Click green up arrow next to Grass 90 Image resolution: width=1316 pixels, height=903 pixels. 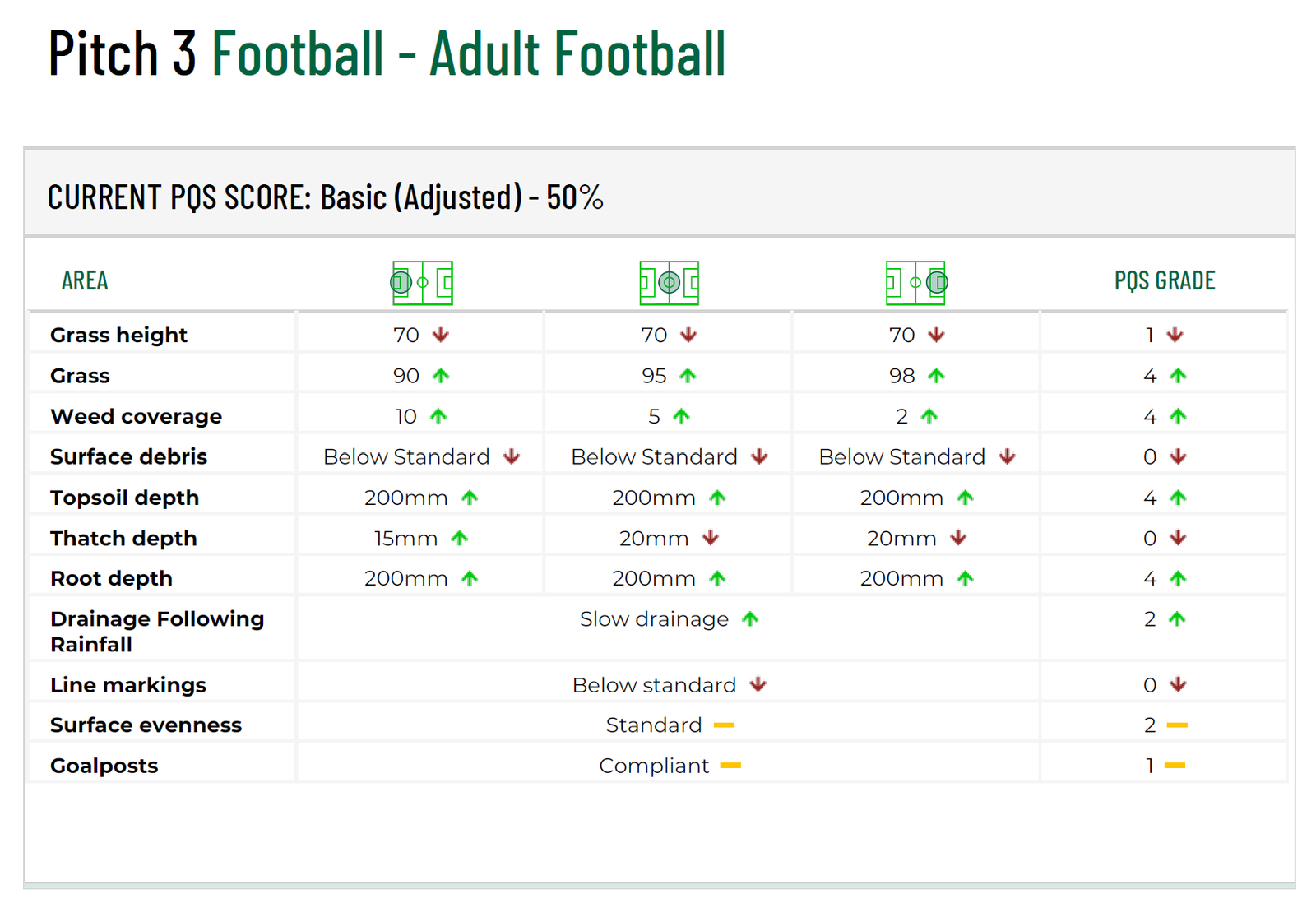[441, 376]
